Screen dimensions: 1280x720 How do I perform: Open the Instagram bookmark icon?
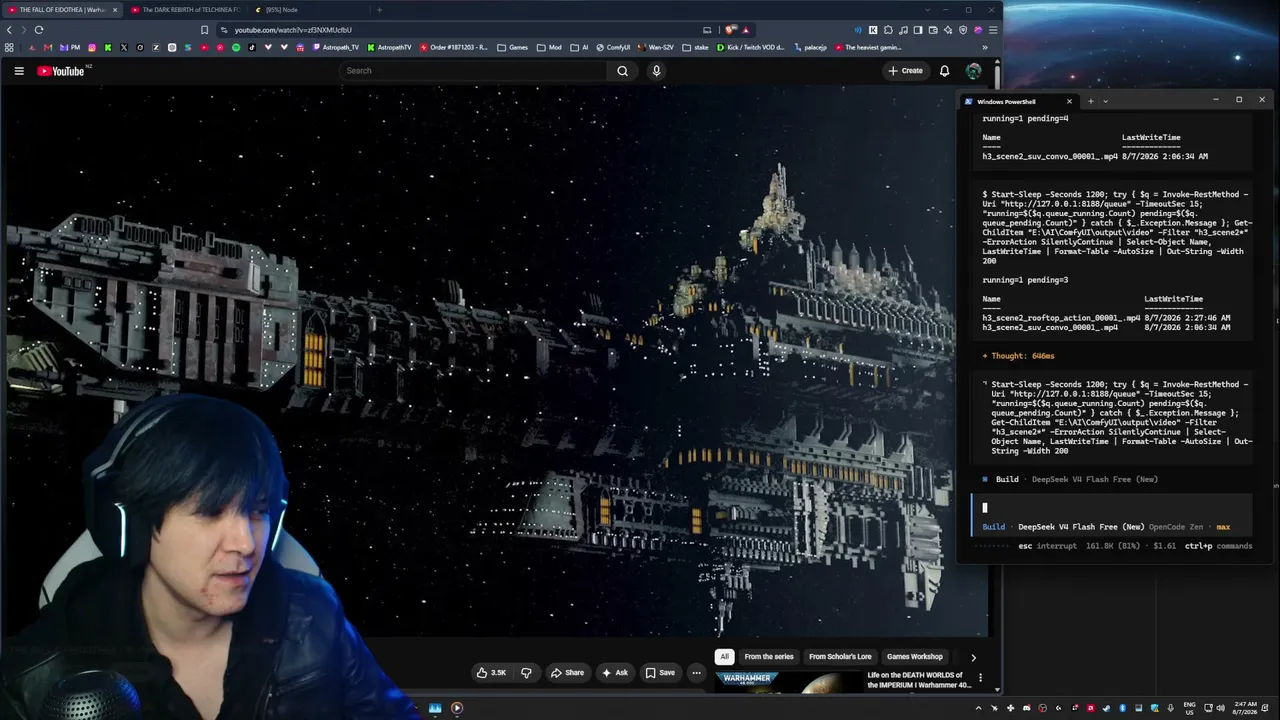click(x=92, y=47)
